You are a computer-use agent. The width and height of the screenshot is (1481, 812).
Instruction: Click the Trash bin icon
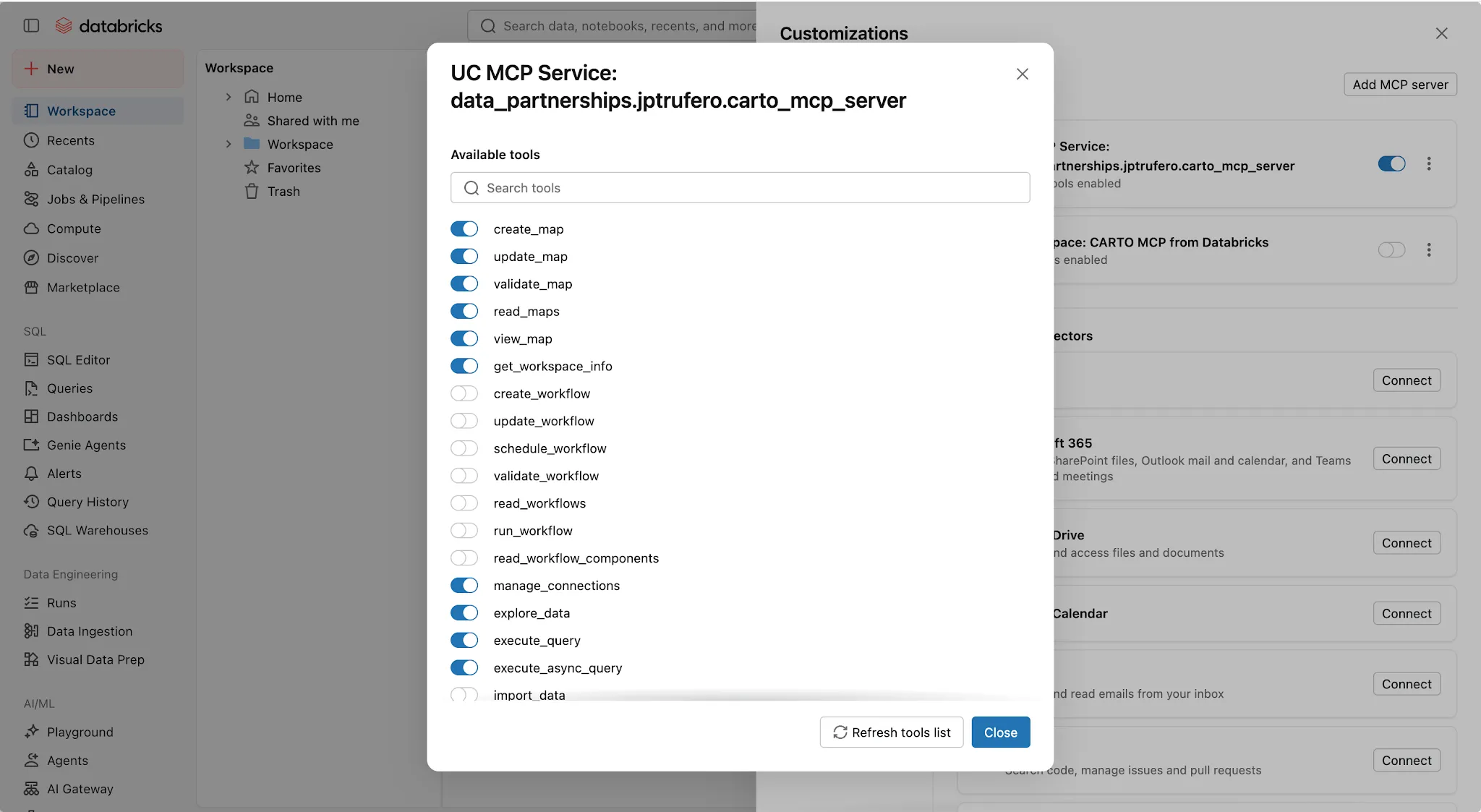(x=252, y=192)
